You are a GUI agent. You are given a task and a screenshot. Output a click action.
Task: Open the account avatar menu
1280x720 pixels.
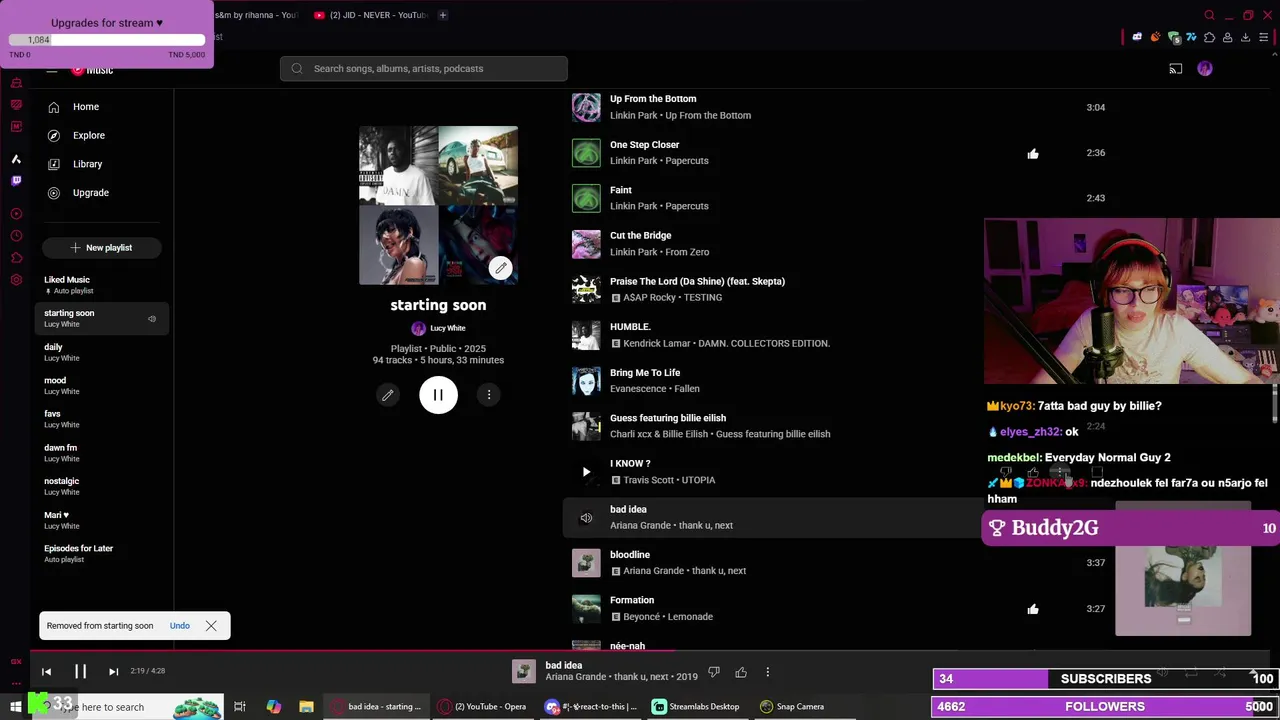(1205, 69)
